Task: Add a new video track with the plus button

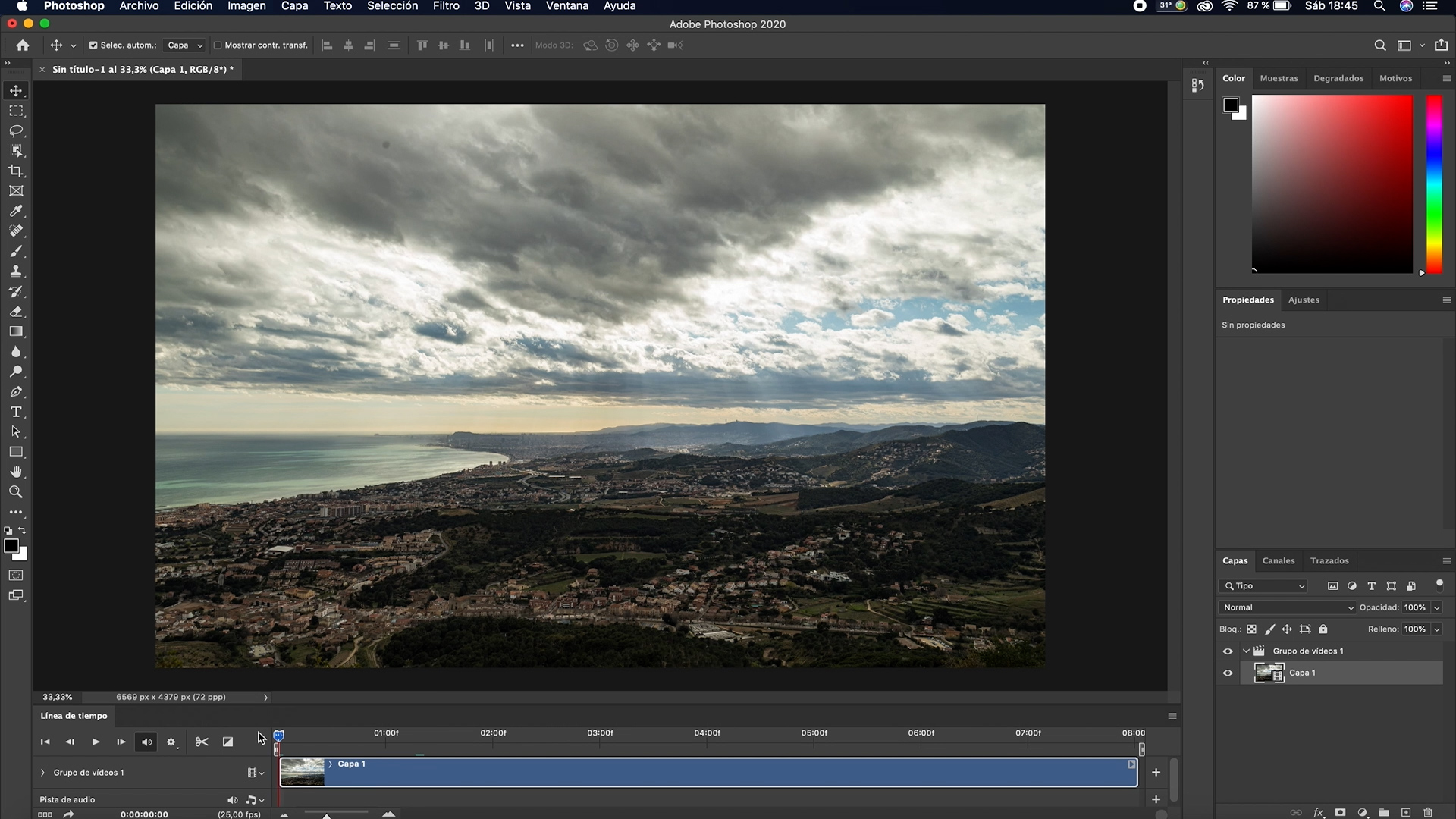Action: coord(1156,772)
